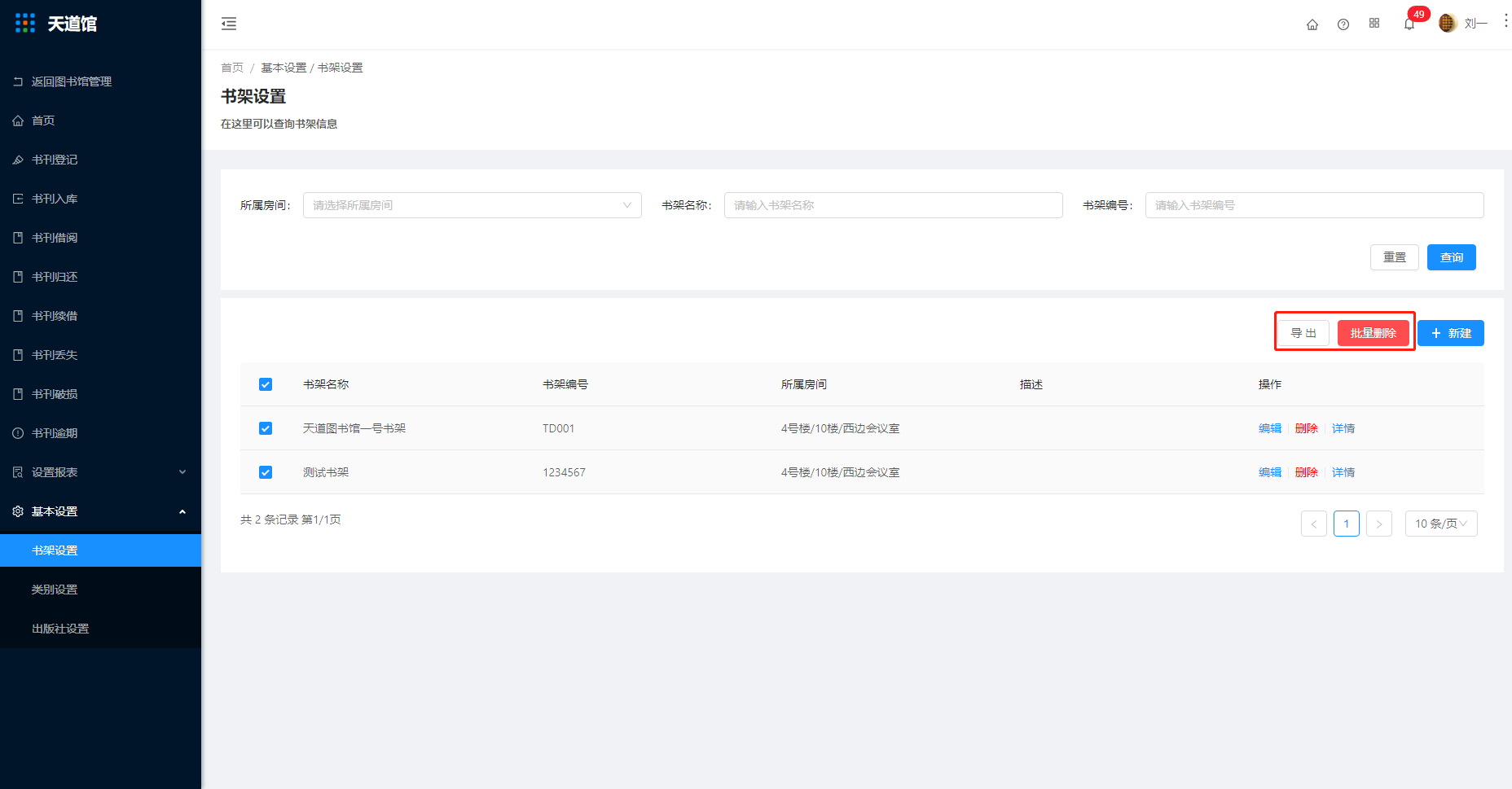The image size is (1512, 789).
Task: Click the 查询 button
Action: [x=1452, y=257]
